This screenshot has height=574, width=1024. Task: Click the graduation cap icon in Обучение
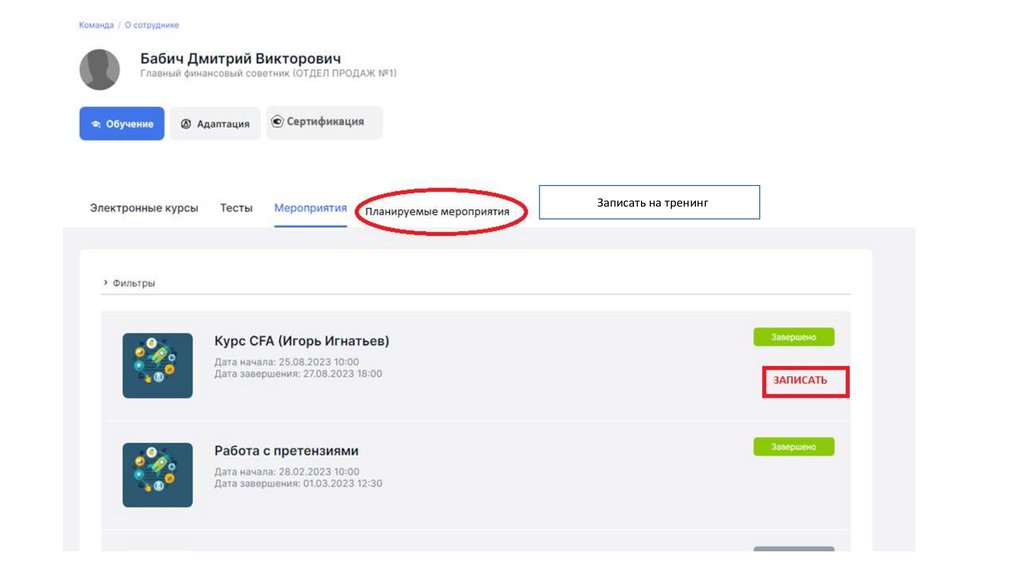(x=95, y=124)
